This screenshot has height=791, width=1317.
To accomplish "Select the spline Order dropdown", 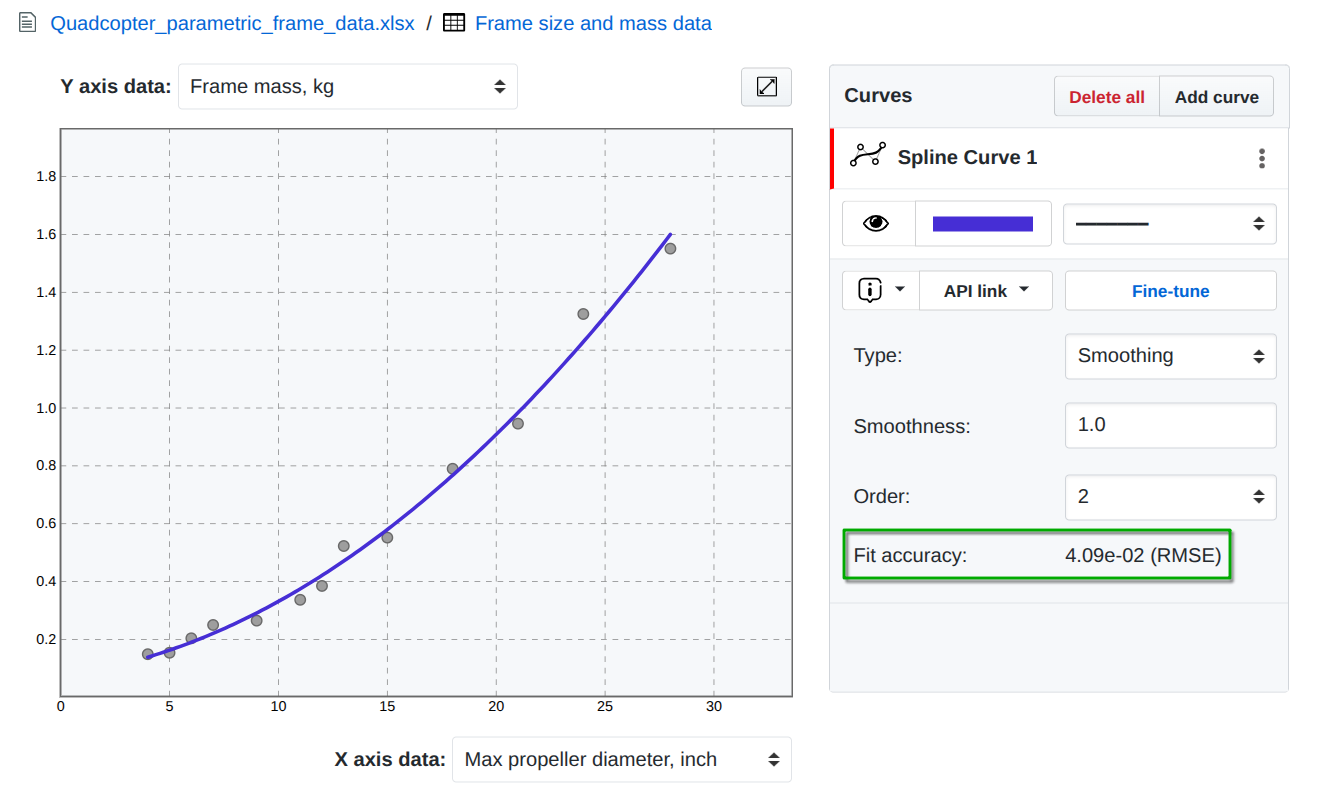I will (1169, 497).
